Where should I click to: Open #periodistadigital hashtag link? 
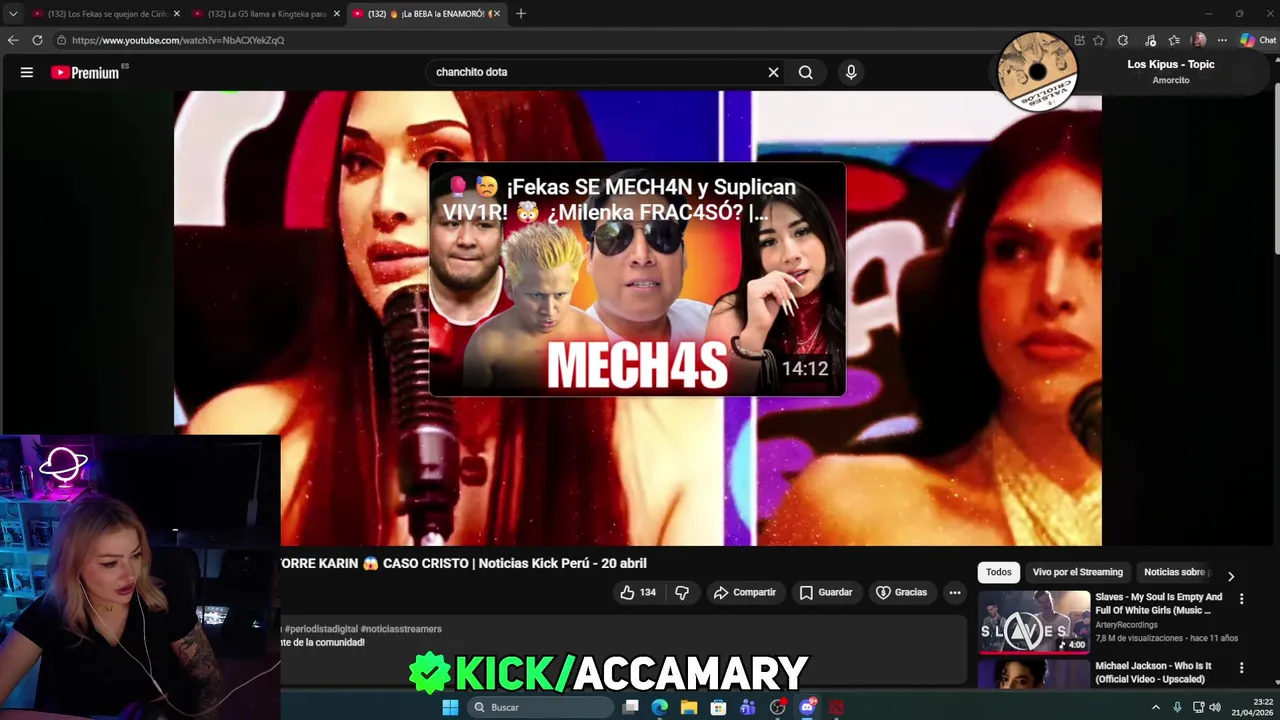(x=321, y=629)
